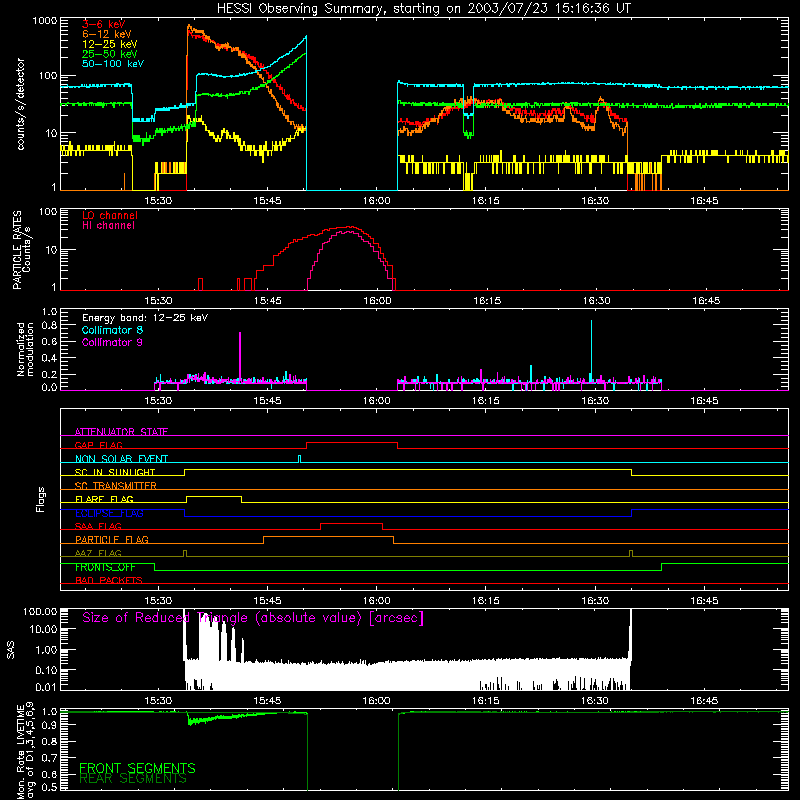Screen dimensions: 800x800
Task: Click the NON SOLAR EVENT flag label
Action: click(x=121, y=459)
